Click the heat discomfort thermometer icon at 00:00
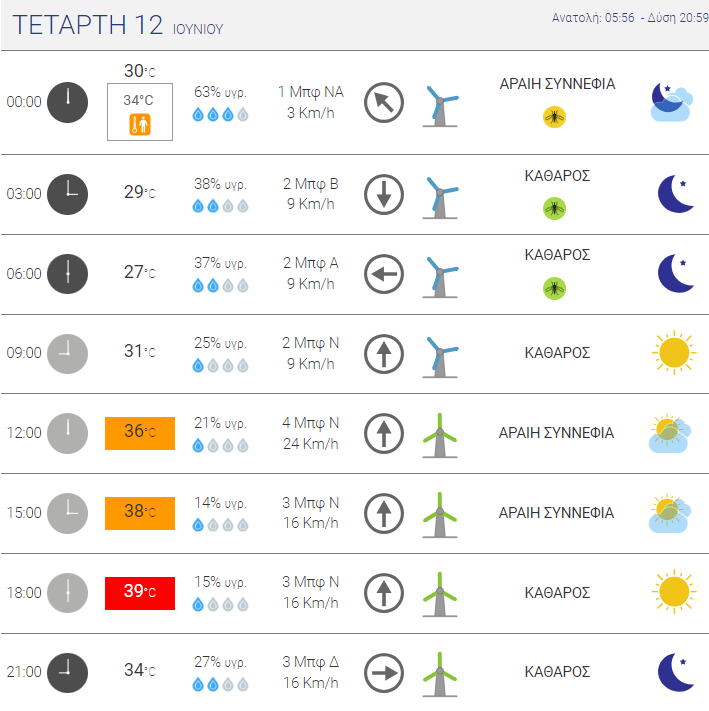Image resolution: width=709 pixels, height=711 pixels. tap(140, 124)
